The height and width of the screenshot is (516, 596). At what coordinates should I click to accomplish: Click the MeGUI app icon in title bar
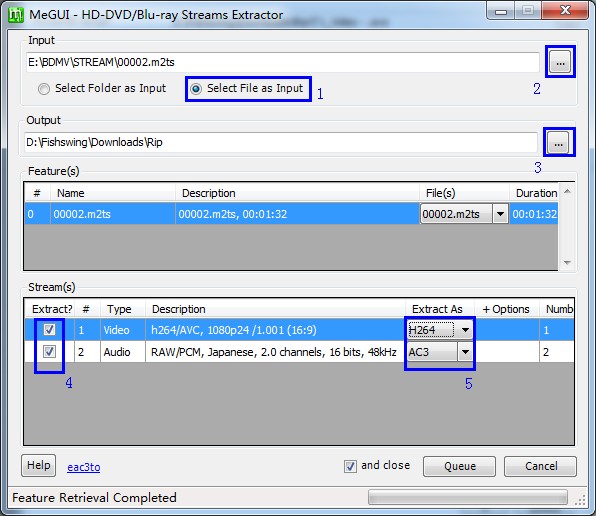16,14
